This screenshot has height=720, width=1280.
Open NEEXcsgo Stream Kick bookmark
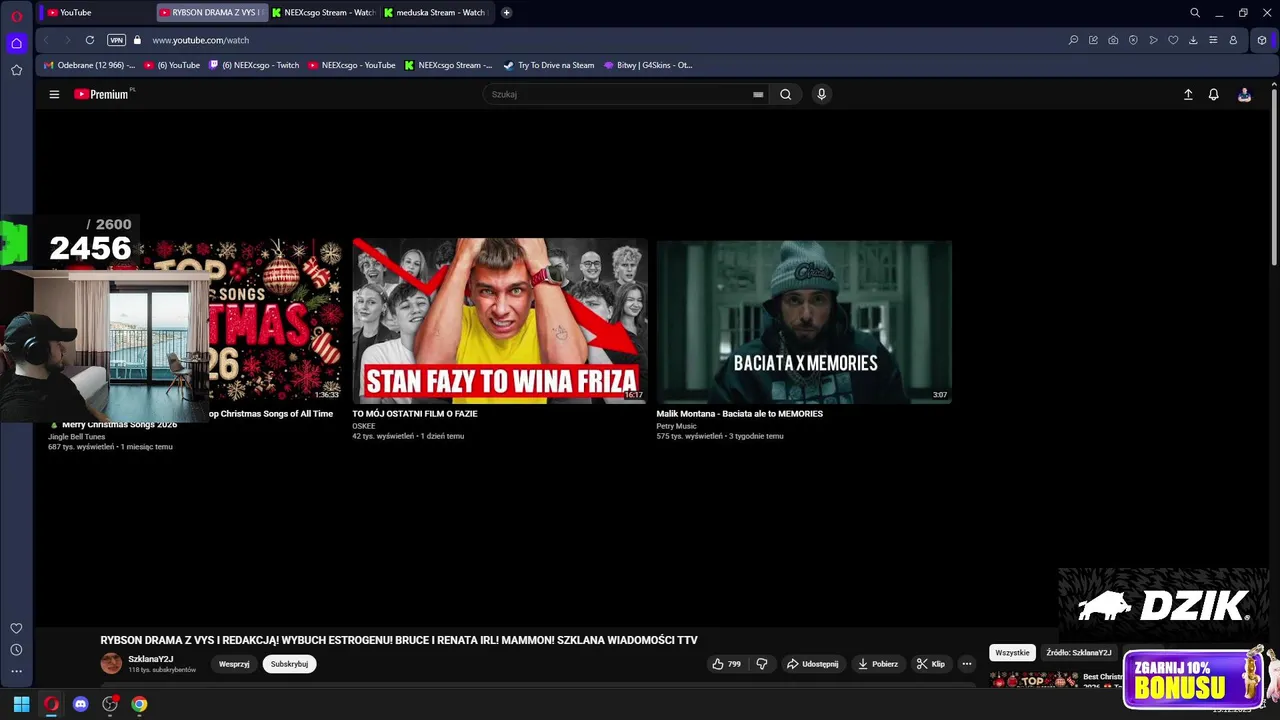pos(448,65)
